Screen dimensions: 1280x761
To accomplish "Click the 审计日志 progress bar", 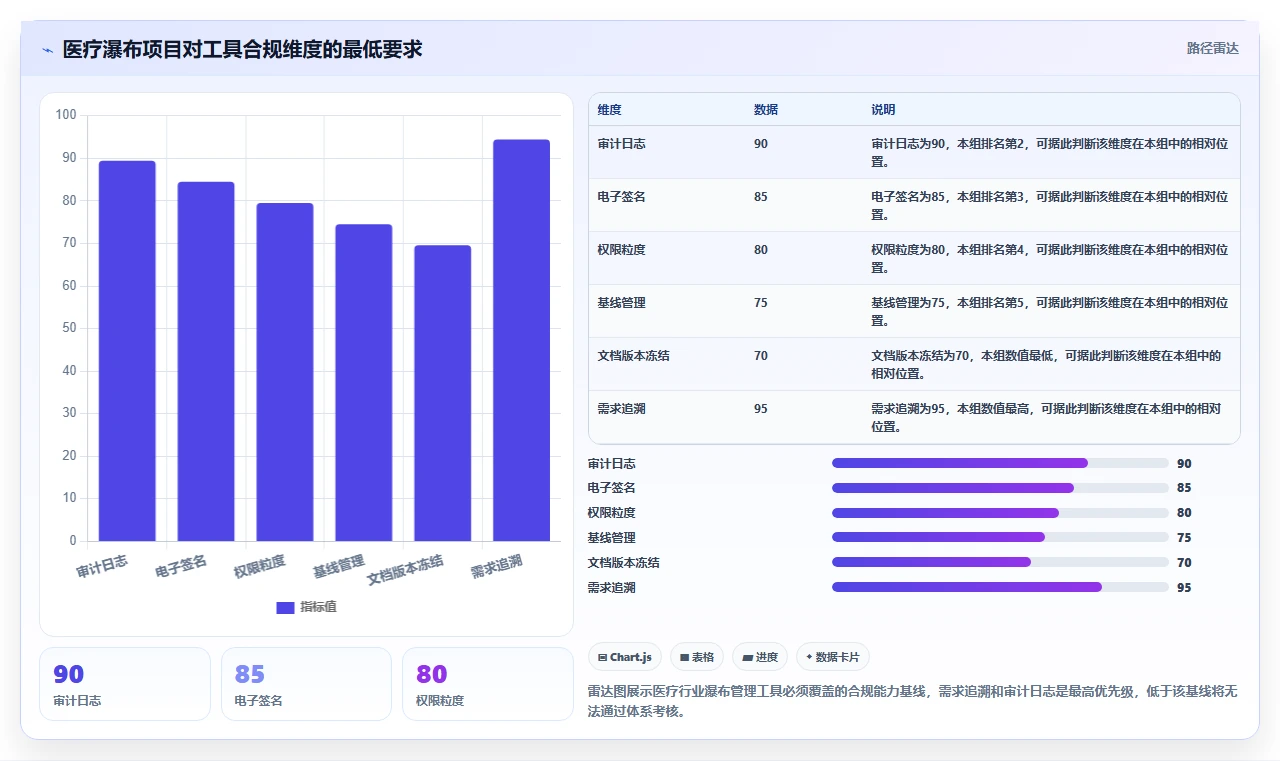I will pos(1000,463).
